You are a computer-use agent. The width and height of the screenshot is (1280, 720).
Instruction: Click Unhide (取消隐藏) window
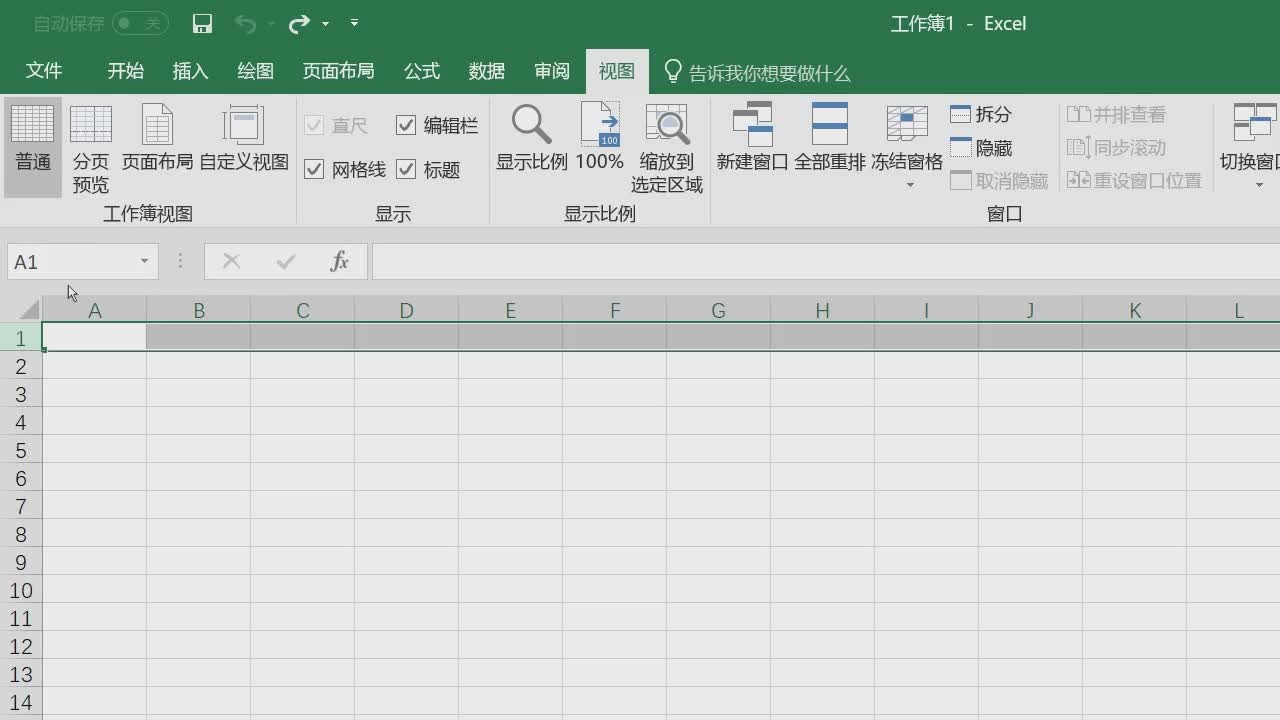[999, 180]
